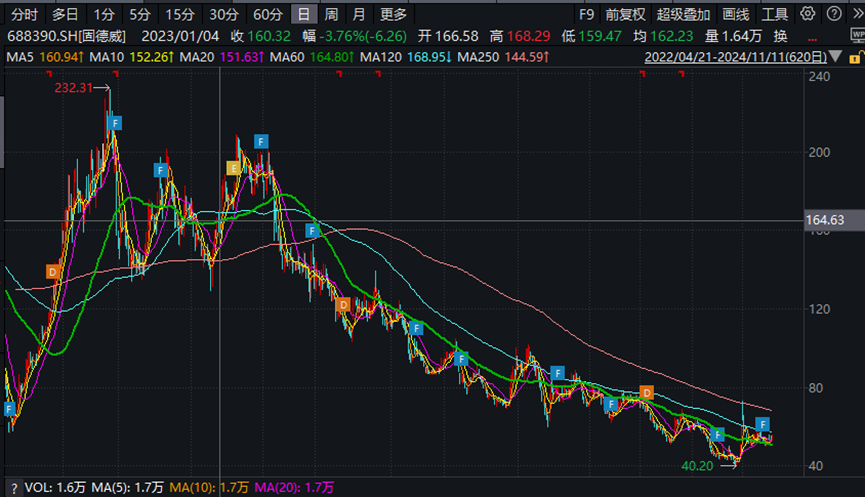Select the 1分 period tab
The image size is (865, 497).
(x=104, y=14)
